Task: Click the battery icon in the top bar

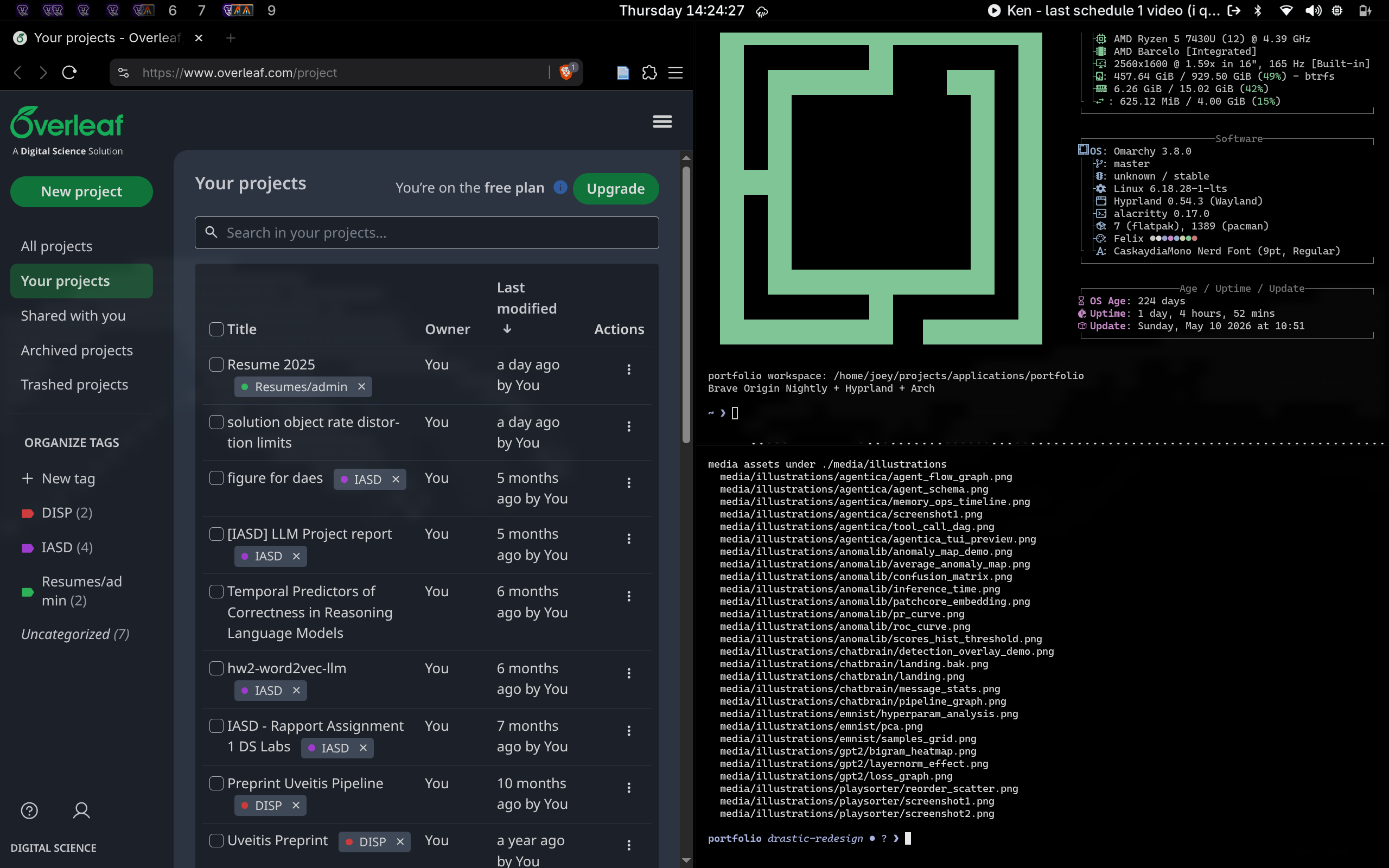Action: click(x=1366, y=10)
